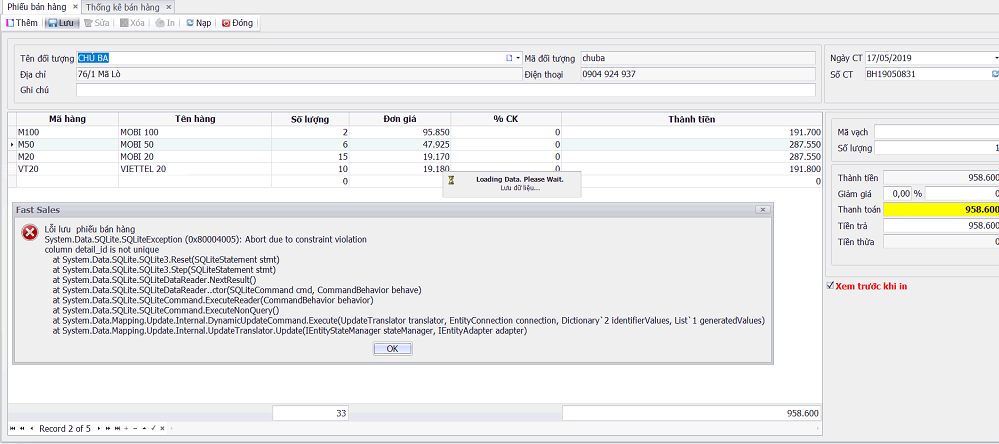This screenshot has width=999, height=444.
Task: Close the Phiếu bán hàng tab
Action: click(x=75, y=6)
